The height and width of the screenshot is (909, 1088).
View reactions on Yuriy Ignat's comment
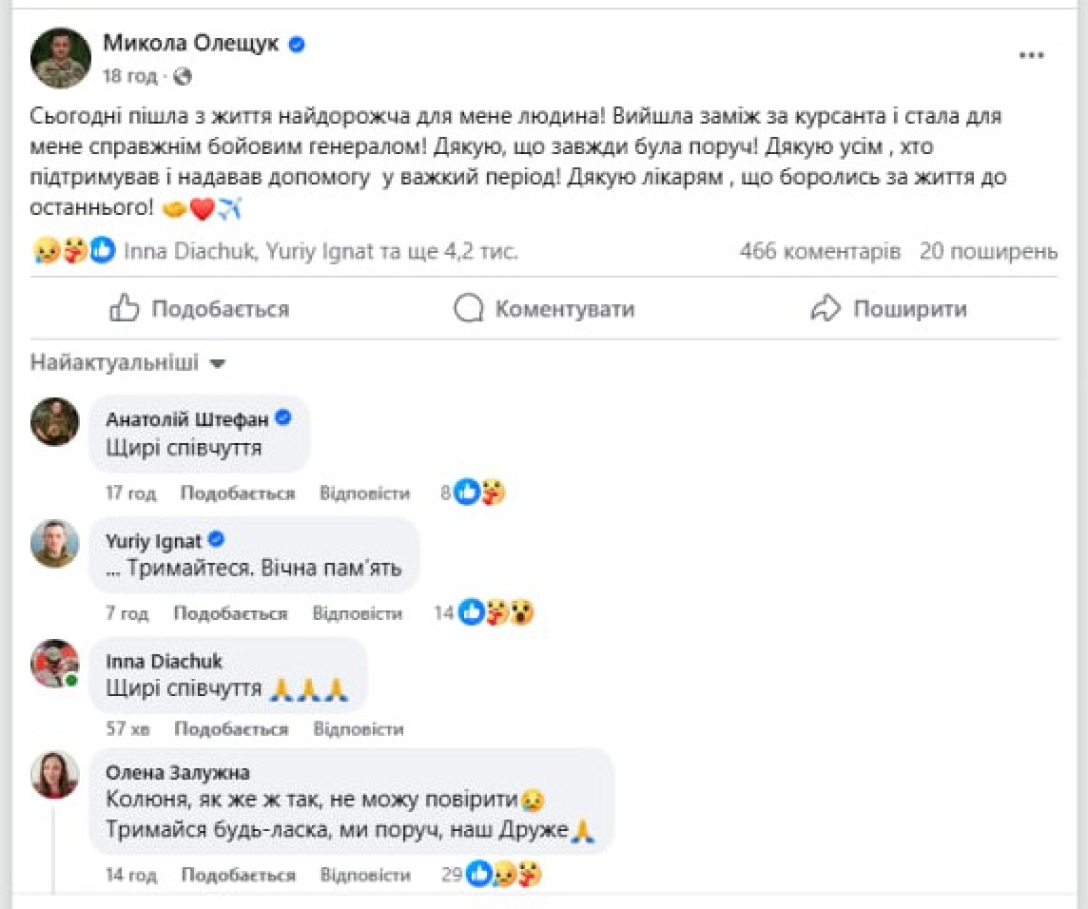point(497,612)
